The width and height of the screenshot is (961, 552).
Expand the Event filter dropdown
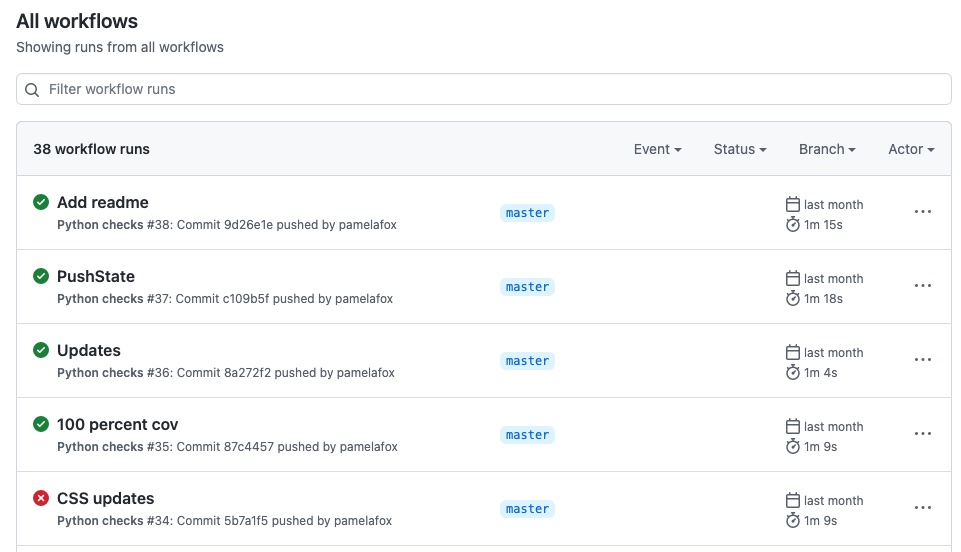coord(658,149)
